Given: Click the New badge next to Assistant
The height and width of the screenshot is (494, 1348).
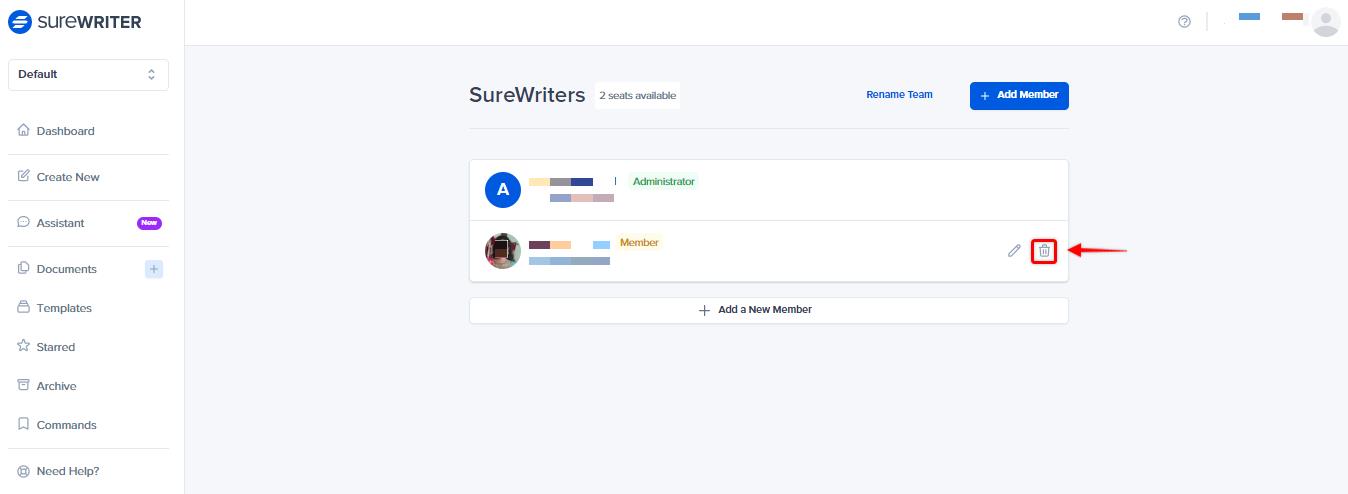Looking at the screenshot, I should [149, 223].
